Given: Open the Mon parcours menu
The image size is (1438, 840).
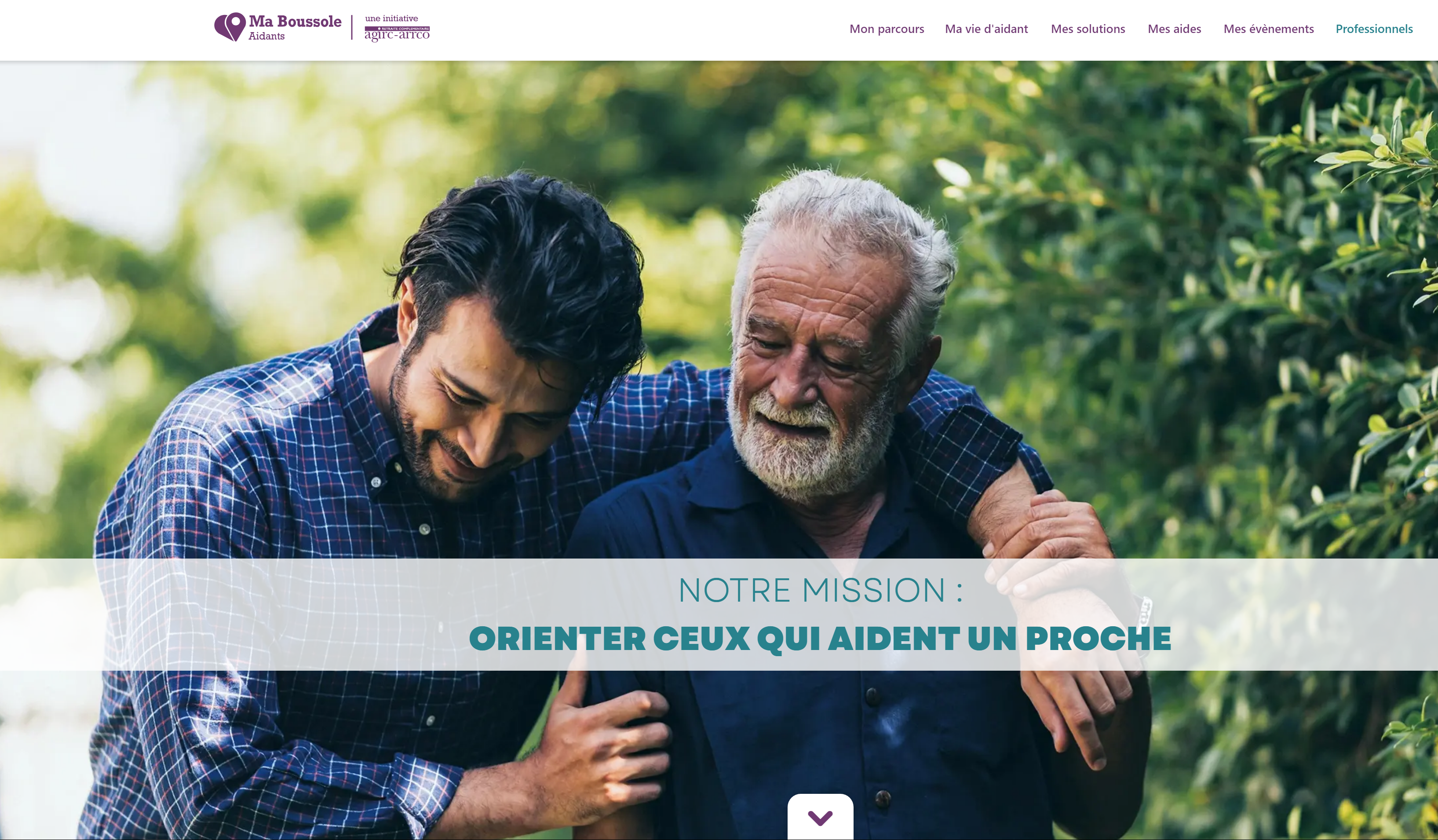Looking at the screenshot, I should 886,29.
